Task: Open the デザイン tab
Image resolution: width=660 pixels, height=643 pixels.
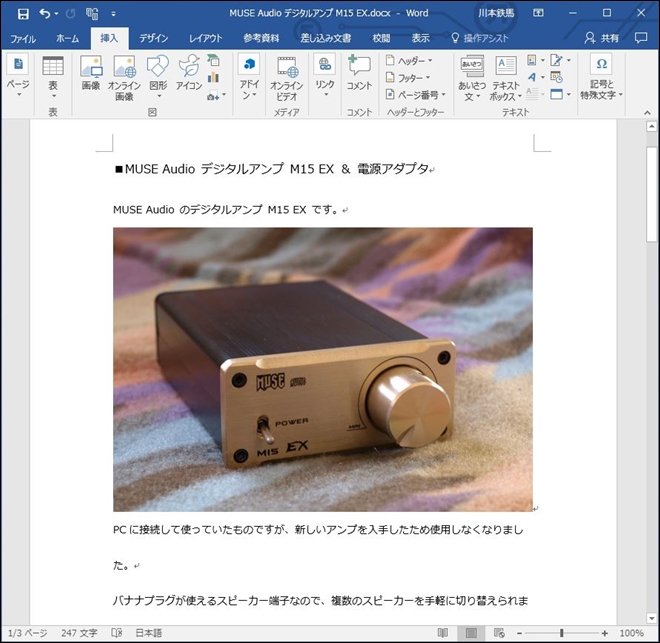Action: point(154,38)
